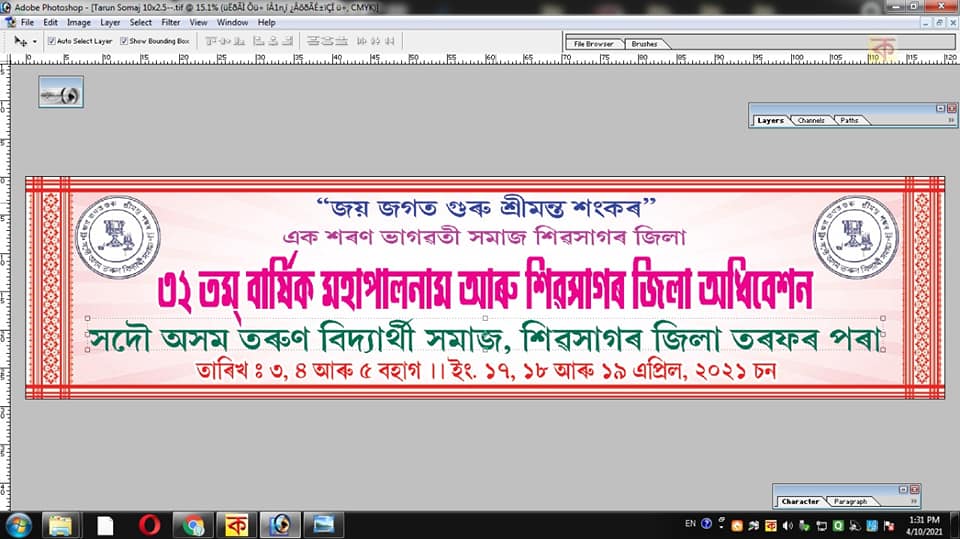
Task: Open the Layer menu
Action: coord(110,23)
